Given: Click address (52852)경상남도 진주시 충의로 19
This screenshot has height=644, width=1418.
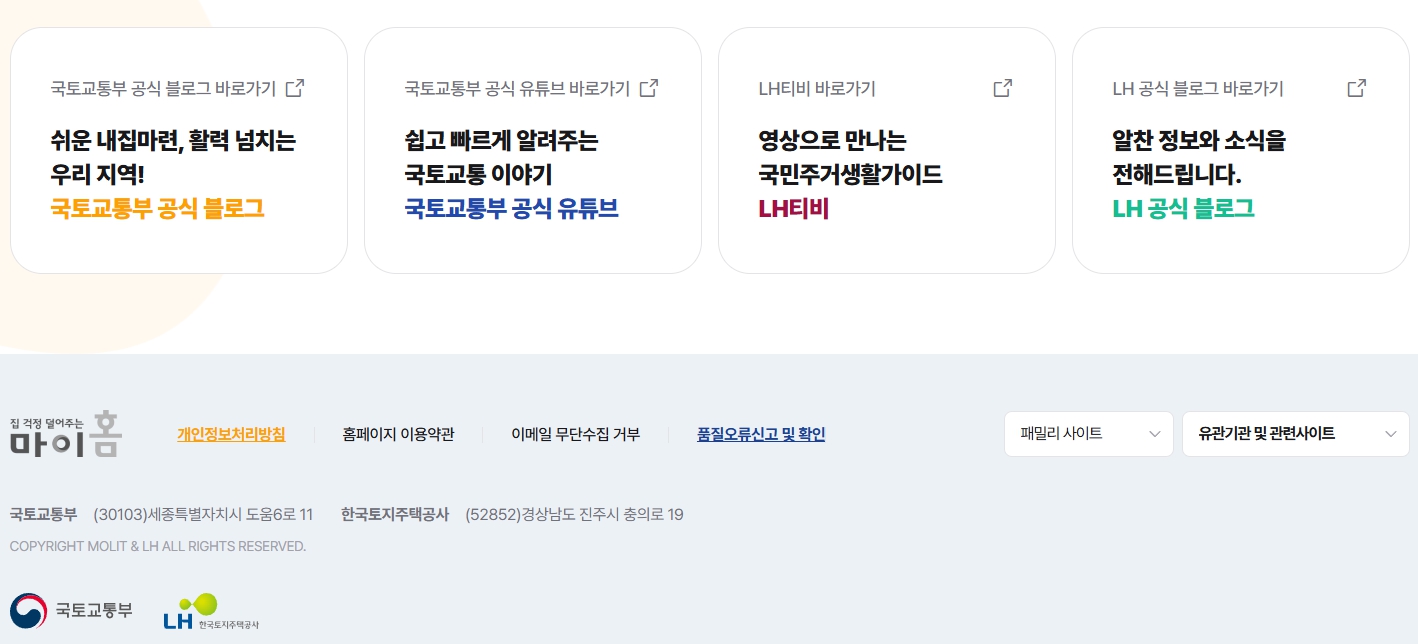Looking at the screenshot, I should tap(575, 515).
